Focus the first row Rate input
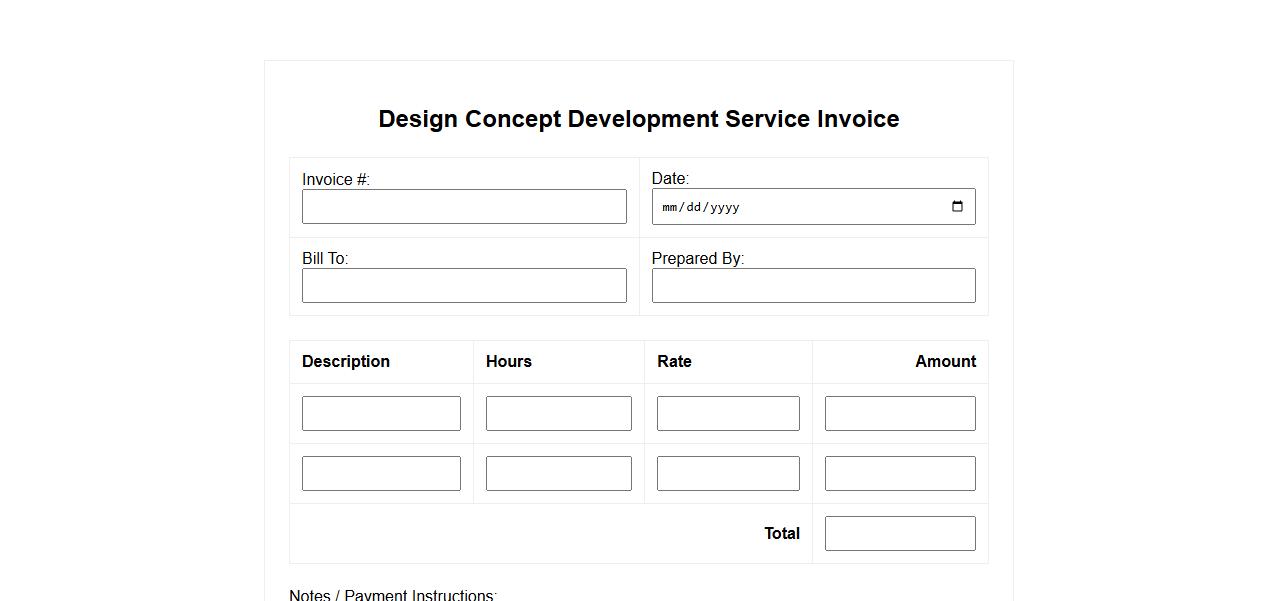Image resolution: width=1278 pixels, height=601 pixels. pos(728,414)
